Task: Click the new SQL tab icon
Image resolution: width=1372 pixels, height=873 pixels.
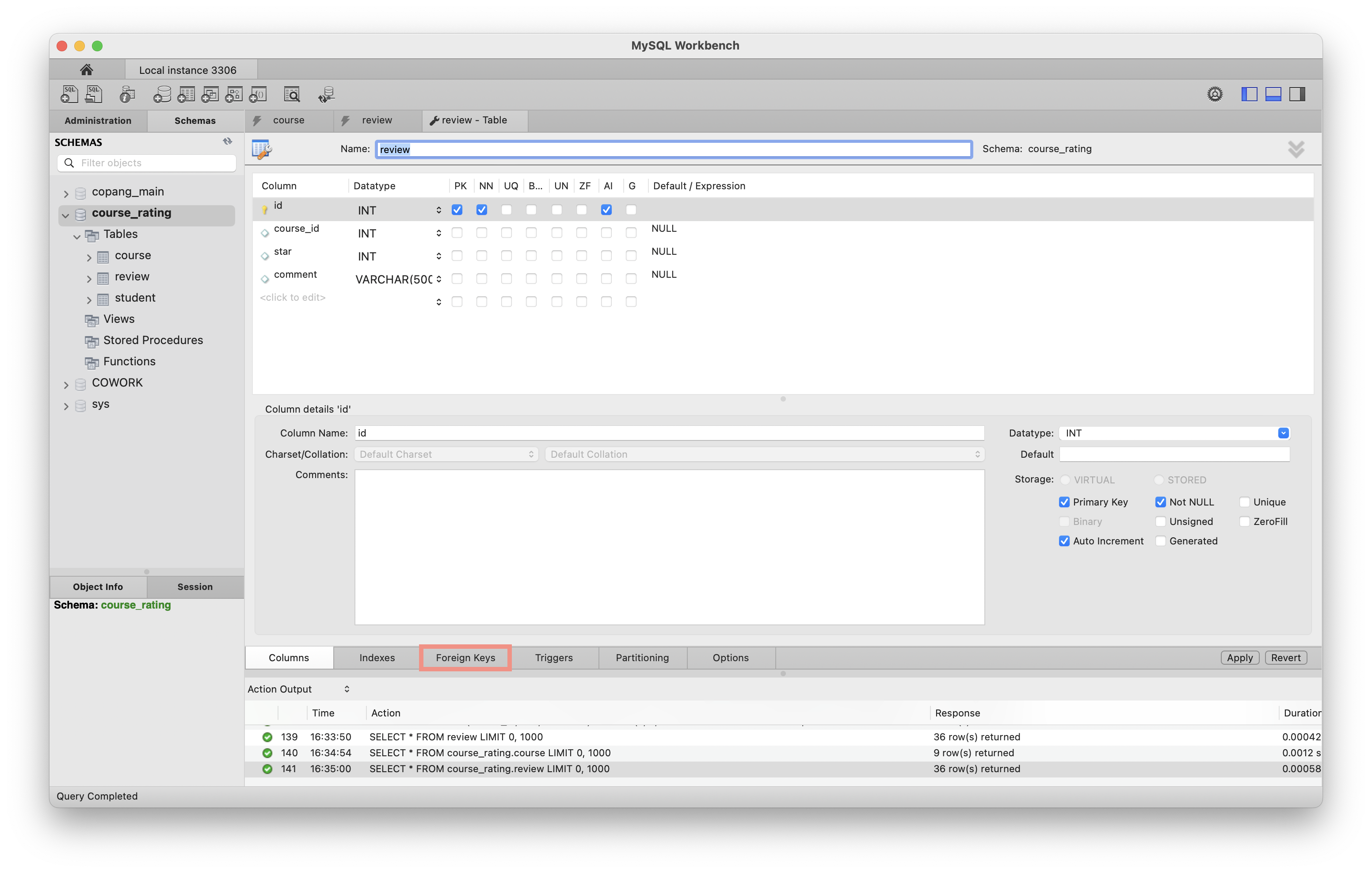Action: coord(69,94)
